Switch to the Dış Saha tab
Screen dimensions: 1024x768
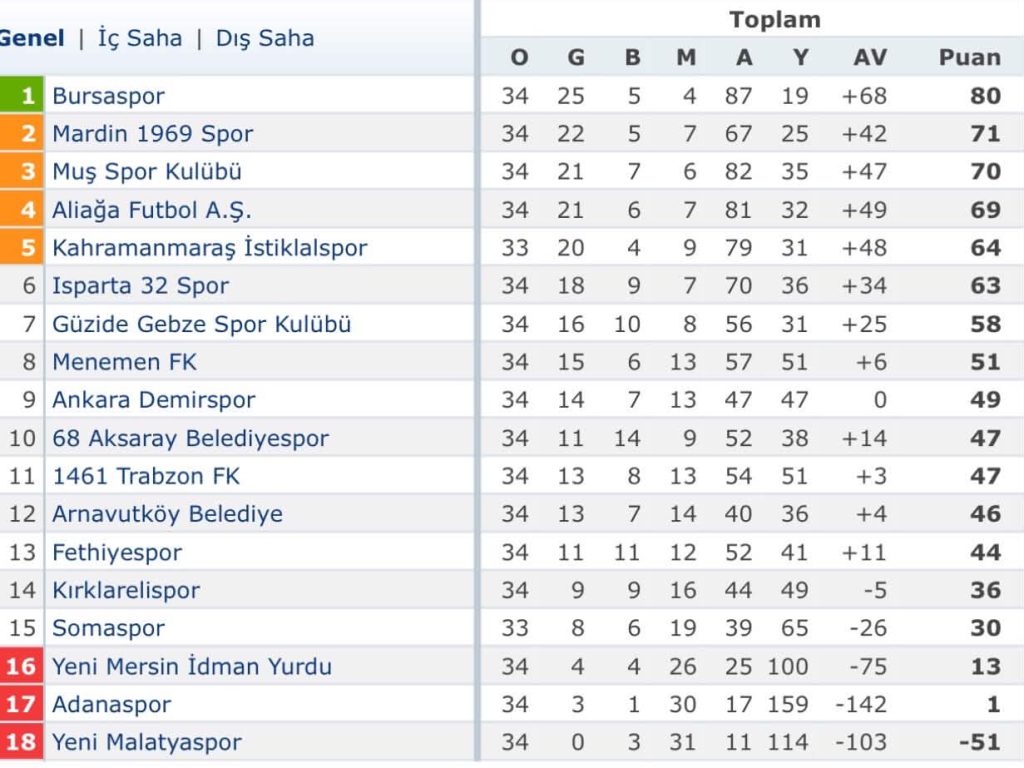click(x=262, y=38)
